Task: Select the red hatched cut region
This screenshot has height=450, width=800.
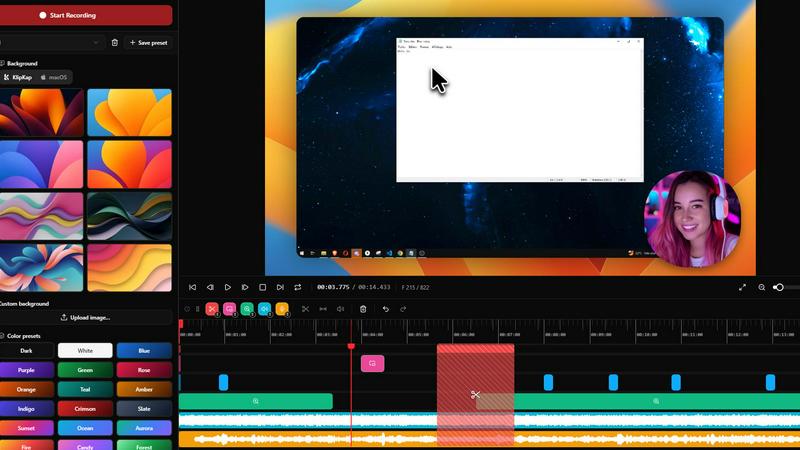Action: pyautogui.click(x=476, y=395)
